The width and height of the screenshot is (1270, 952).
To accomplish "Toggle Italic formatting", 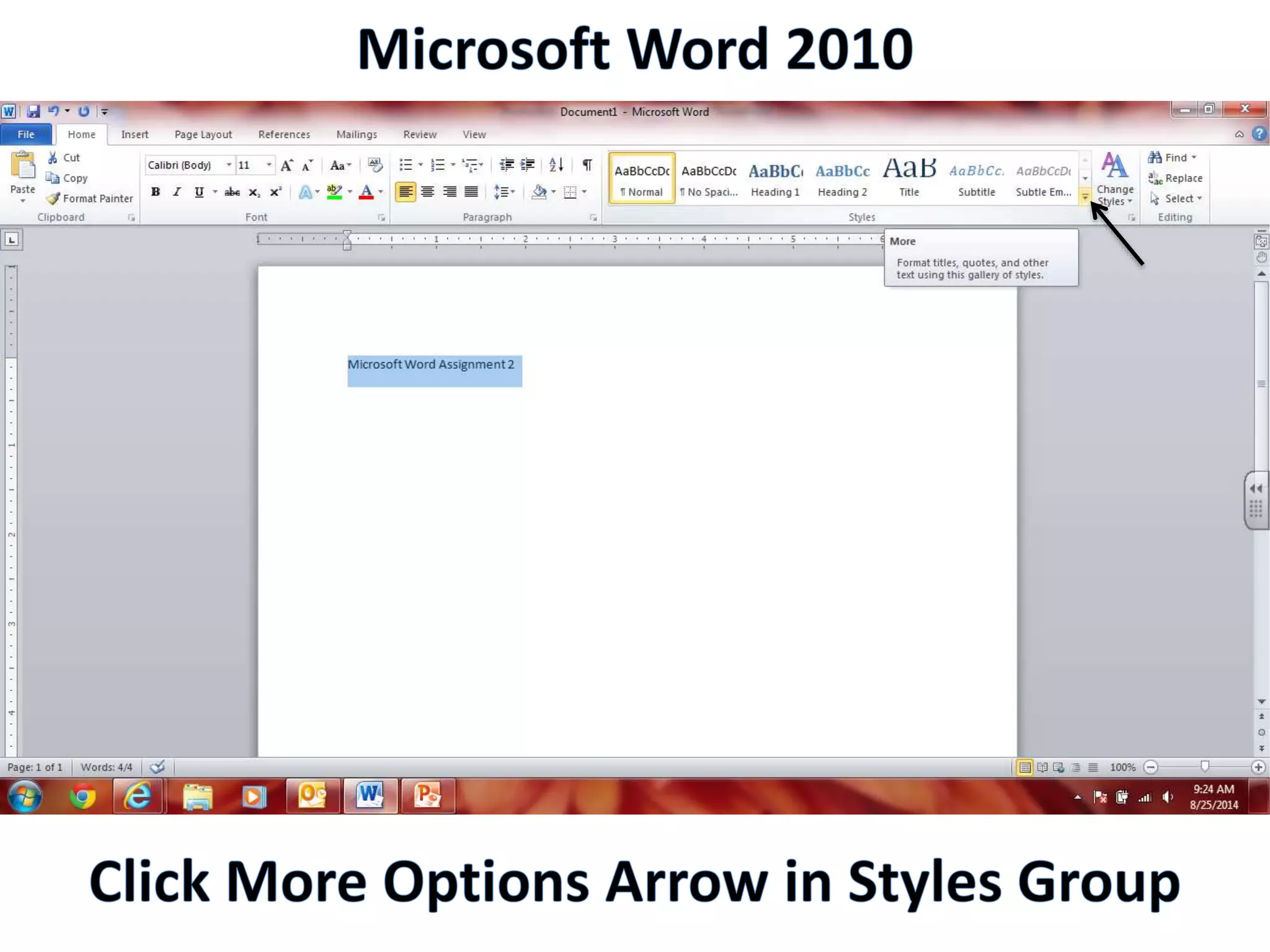I will click(177, 192).
